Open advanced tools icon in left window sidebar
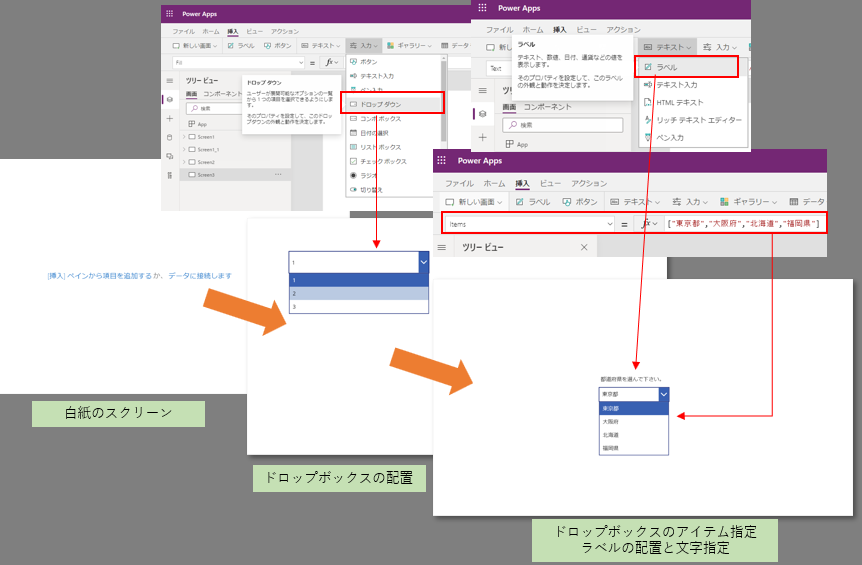 click(x=170, y=175)
